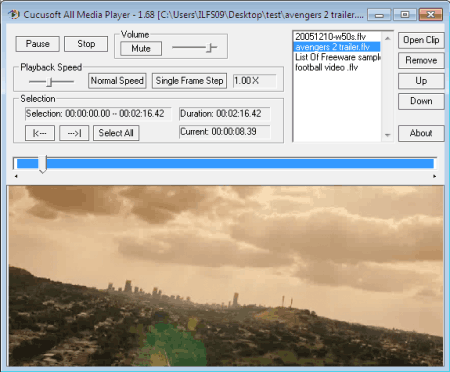Set selection end with --->I button

(74, 133)
